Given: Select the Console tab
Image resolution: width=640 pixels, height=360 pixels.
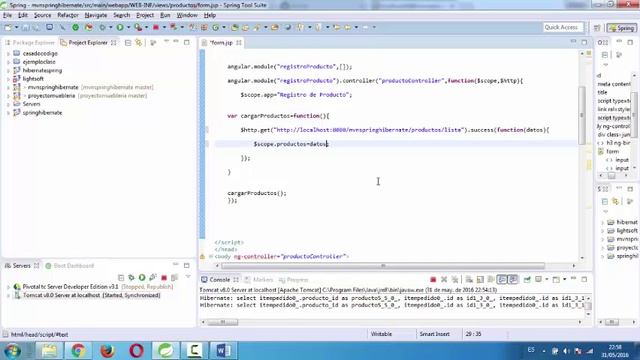Looking at the screenshot, I should click(x=220, y=280).
